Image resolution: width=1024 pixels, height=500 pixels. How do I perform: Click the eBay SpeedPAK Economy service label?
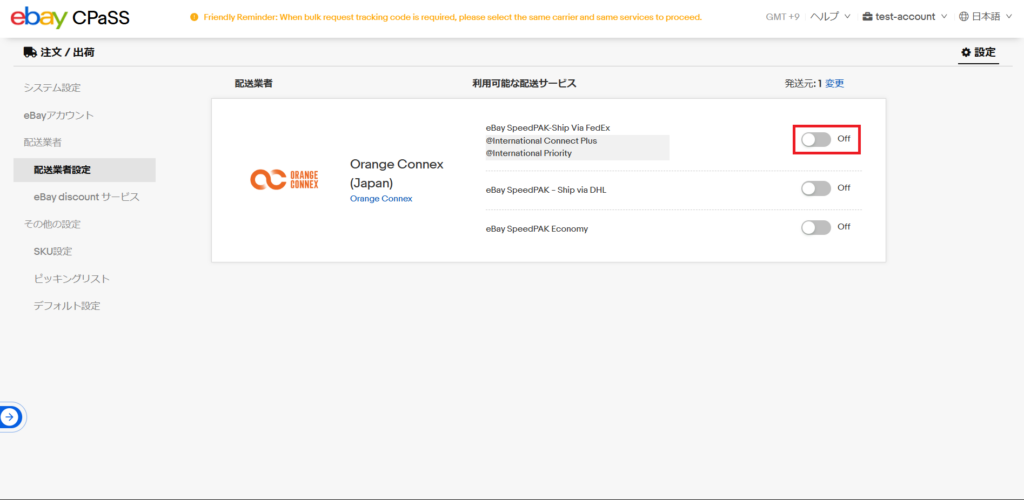537,229
